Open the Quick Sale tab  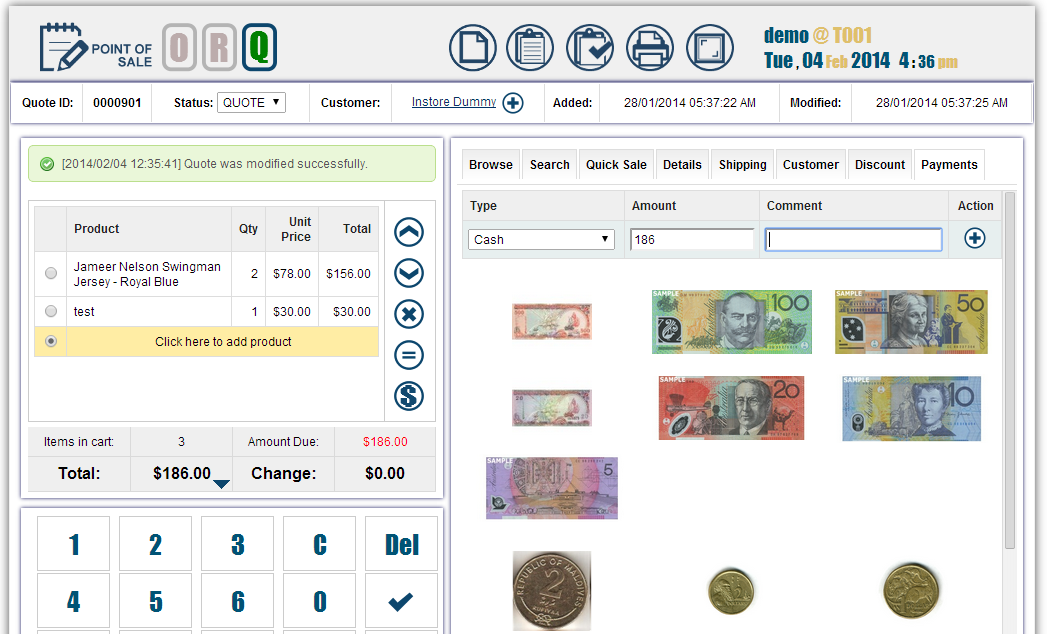[616, 164]
